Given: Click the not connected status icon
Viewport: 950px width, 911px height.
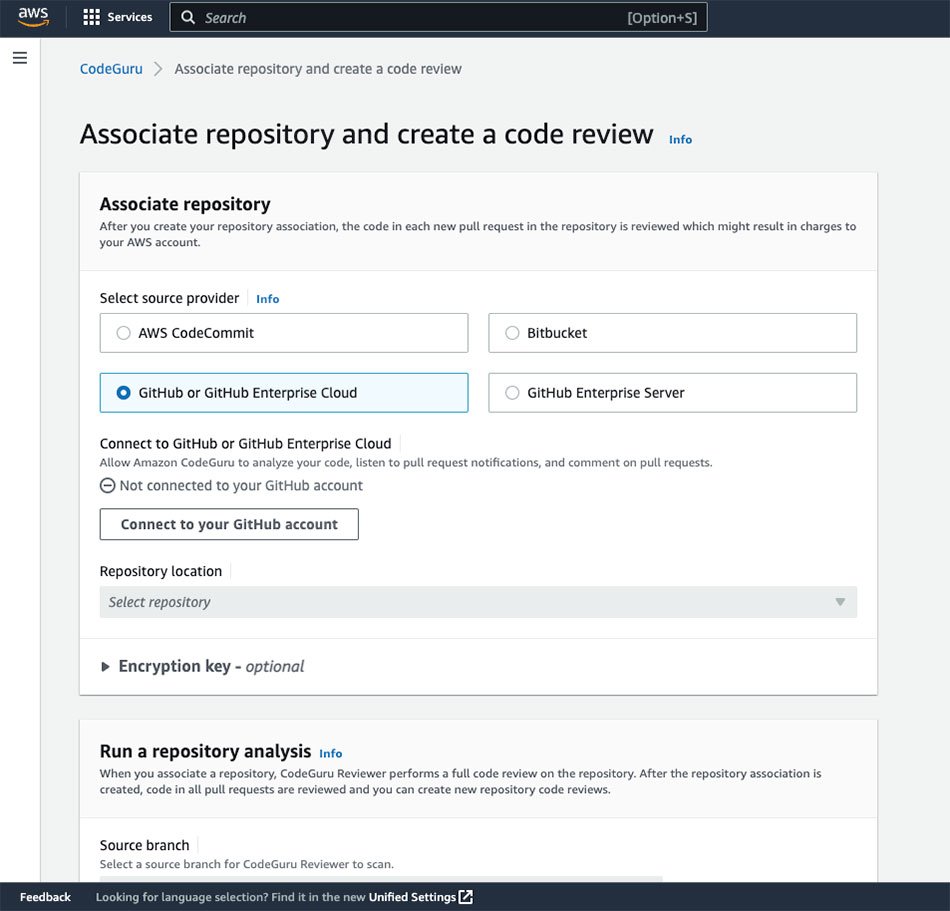Looking at the screenshot, I should coord(108,486).
